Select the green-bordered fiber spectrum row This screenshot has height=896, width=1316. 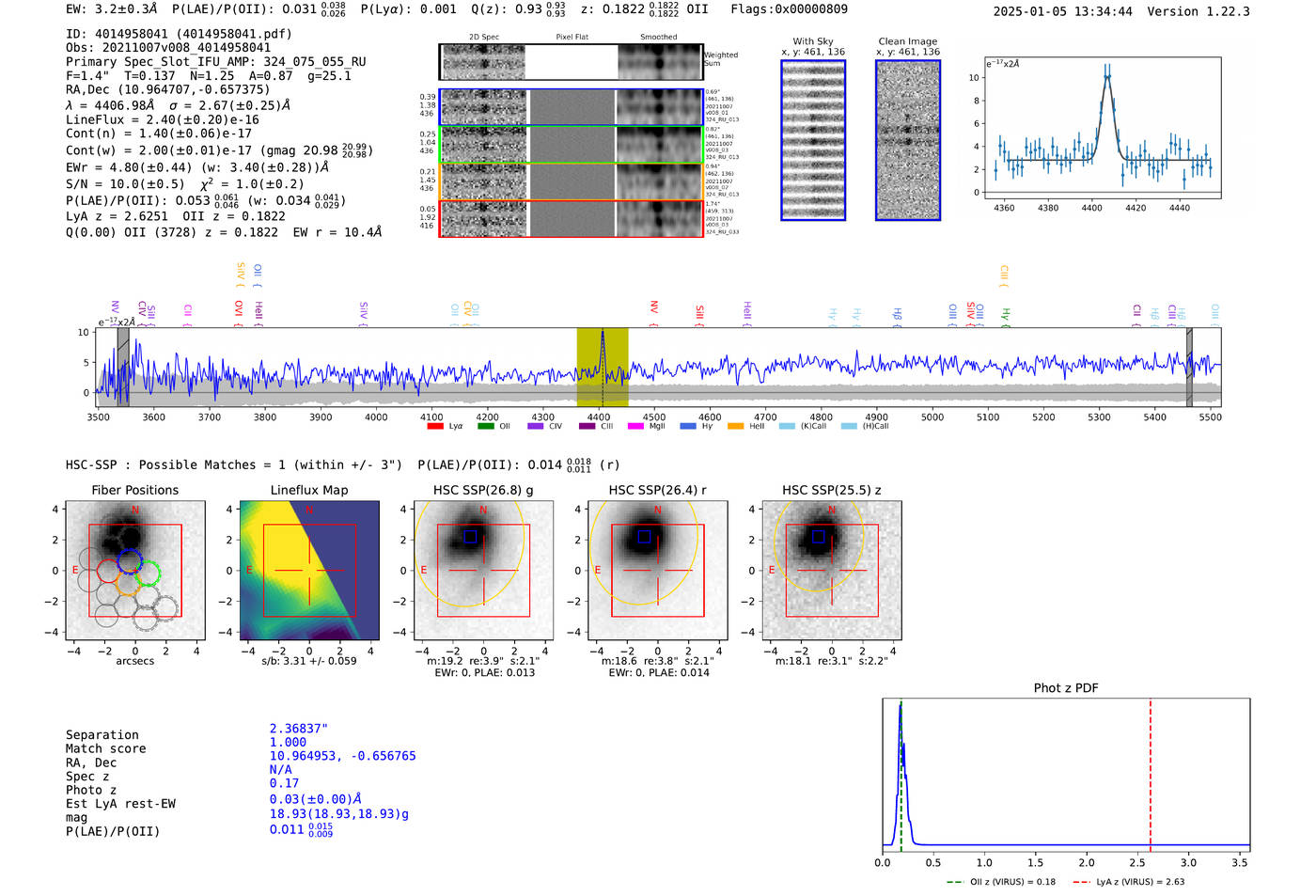click(x=571, y=145)
